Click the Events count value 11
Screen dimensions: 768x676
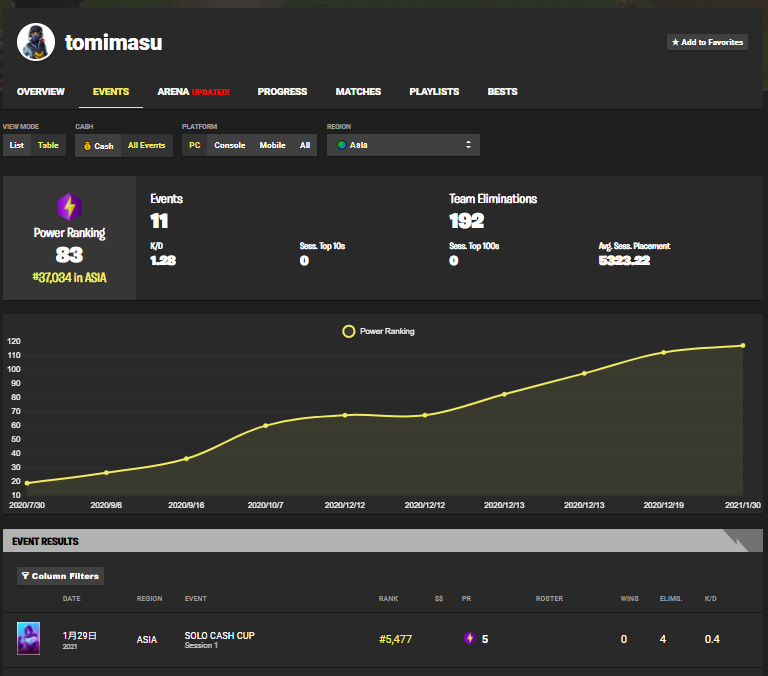(x=159, y=221)
